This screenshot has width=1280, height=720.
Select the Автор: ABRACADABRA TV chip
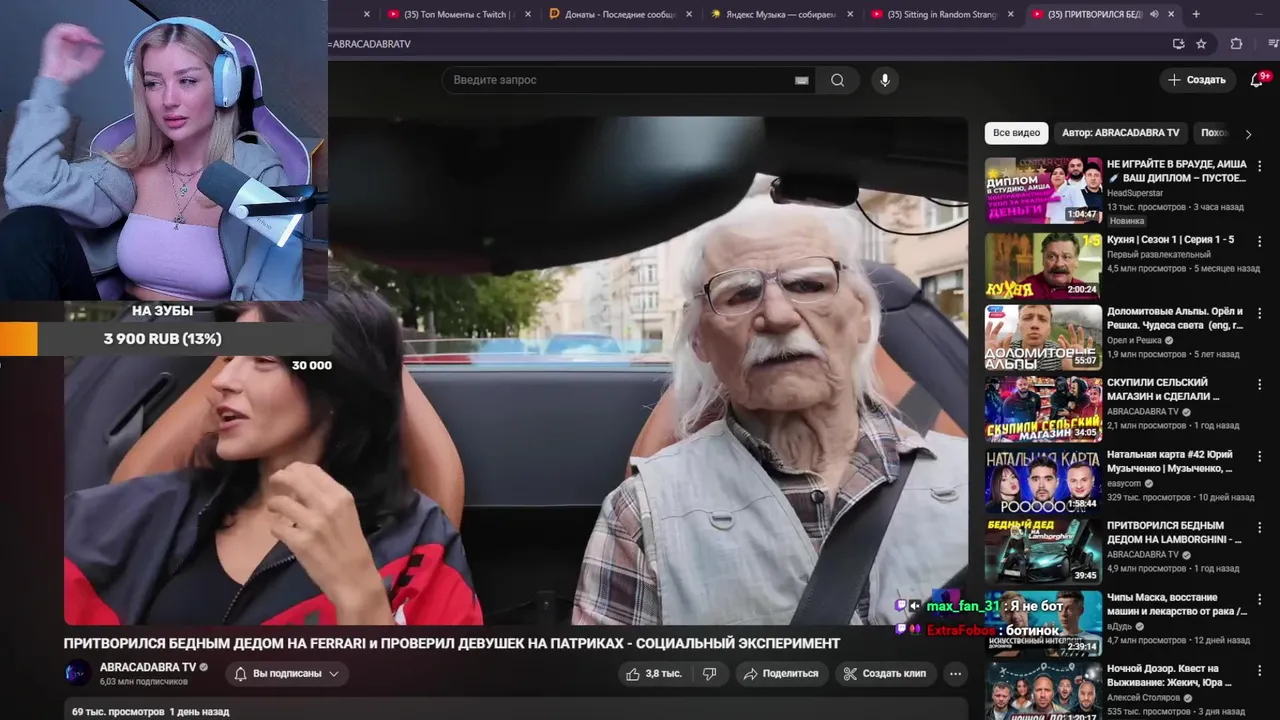click(1120, 133)
